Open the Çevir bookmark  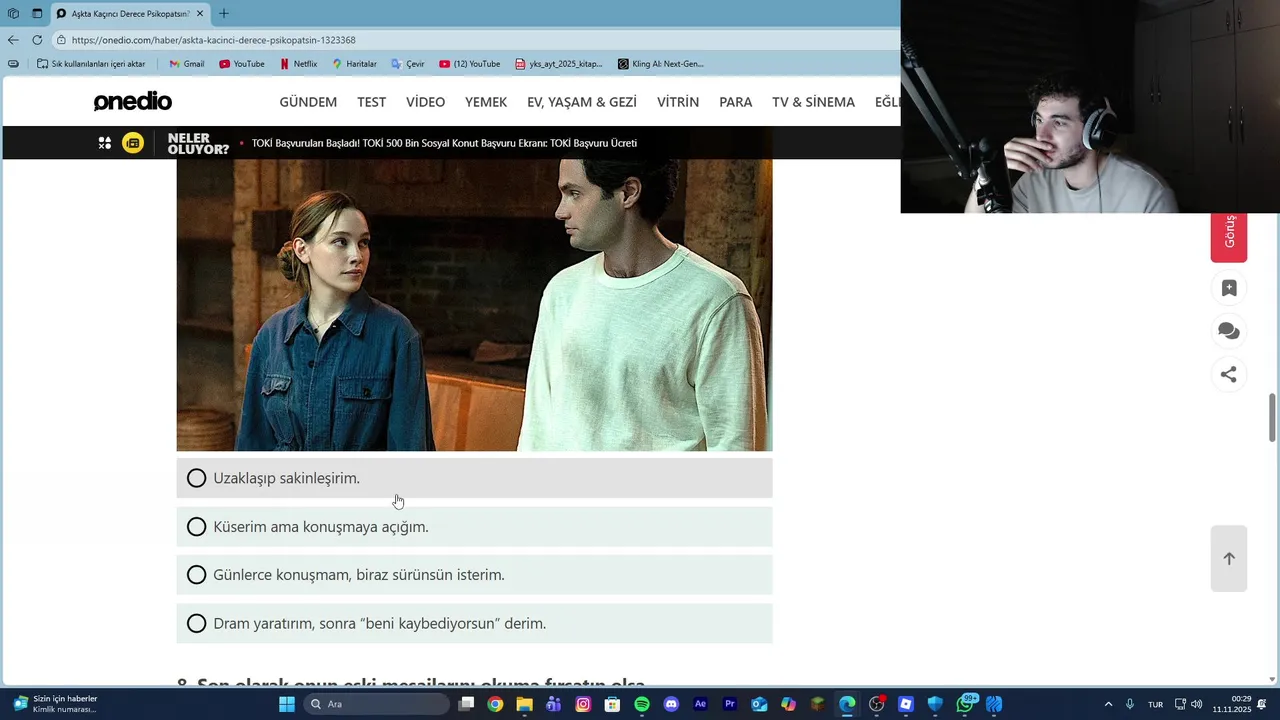coord(408,64)
